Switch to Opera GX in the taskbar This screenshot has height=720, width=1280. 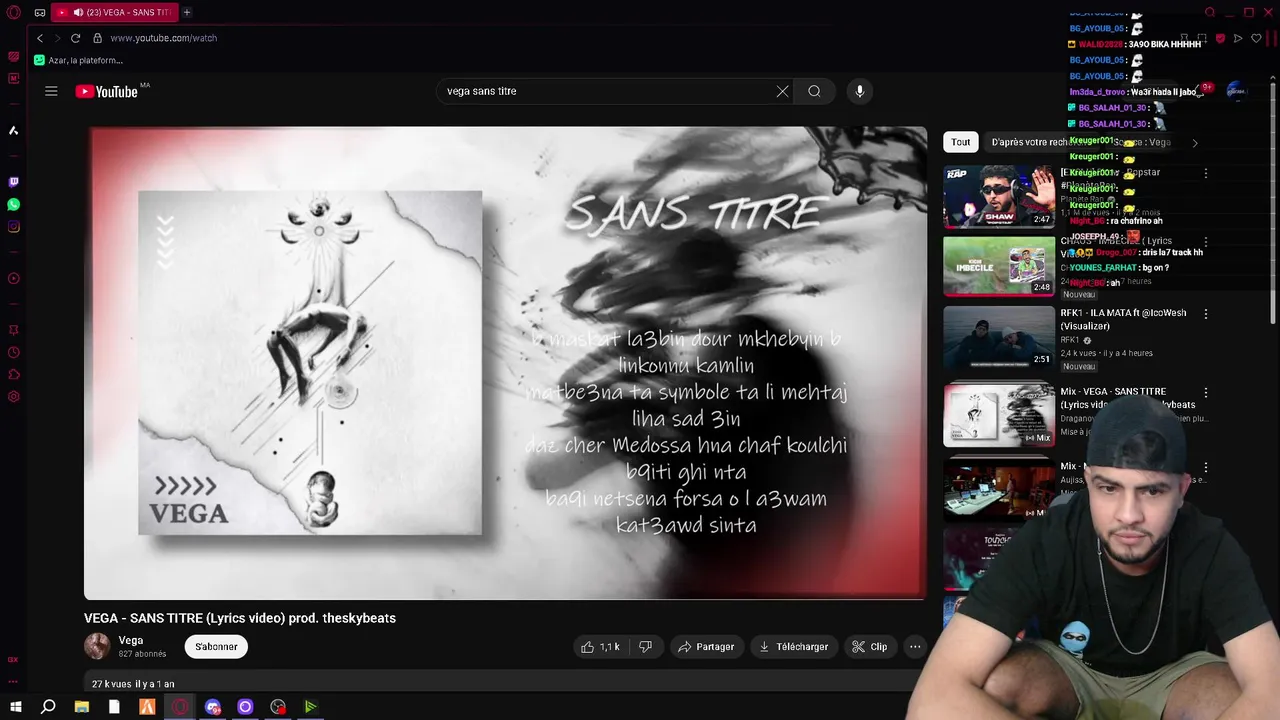180,707
